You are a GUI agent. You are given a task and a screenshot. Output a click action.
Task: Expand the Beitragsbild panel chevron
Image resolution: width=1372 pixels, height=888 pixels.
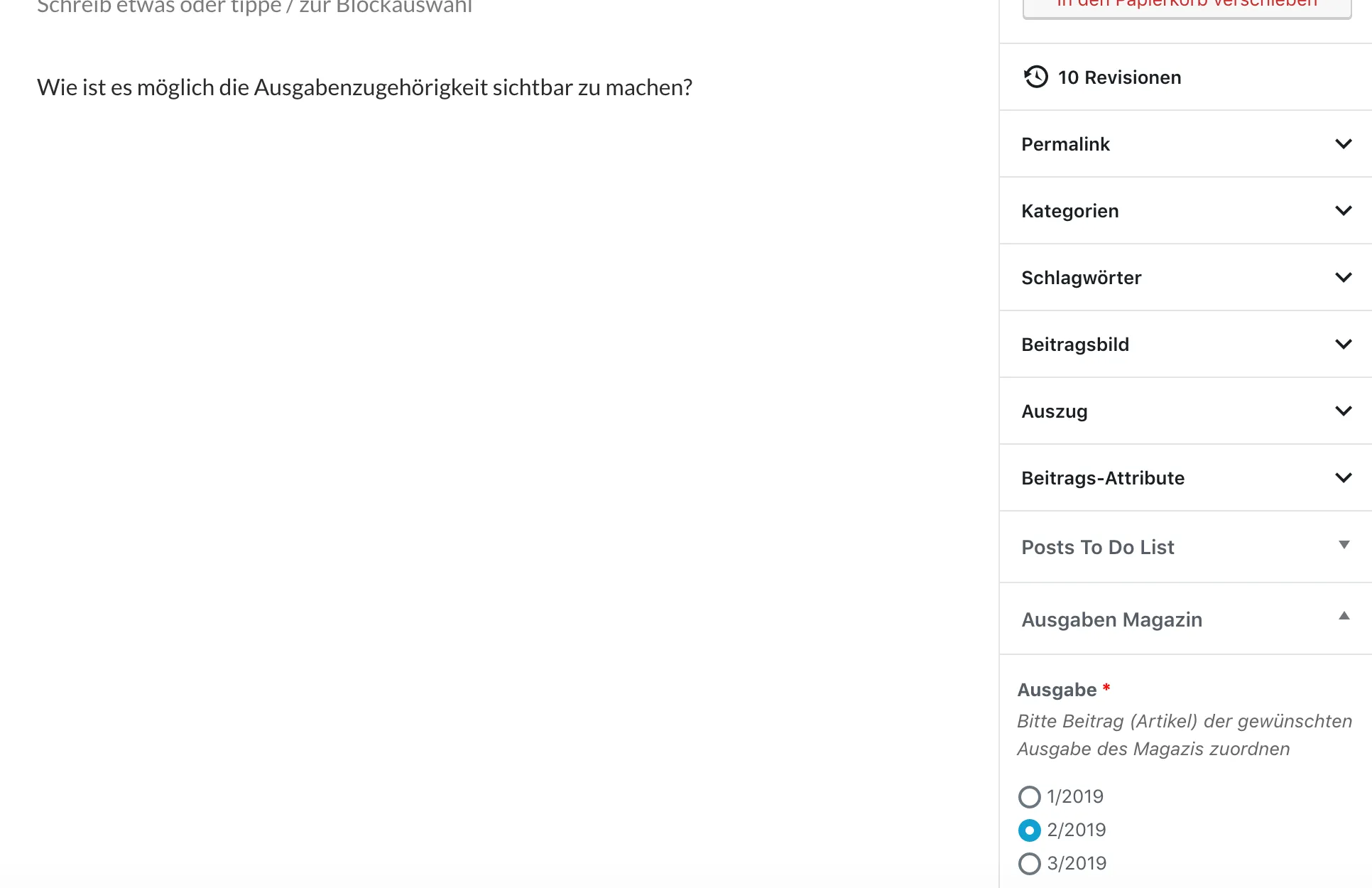(1344, 345)
